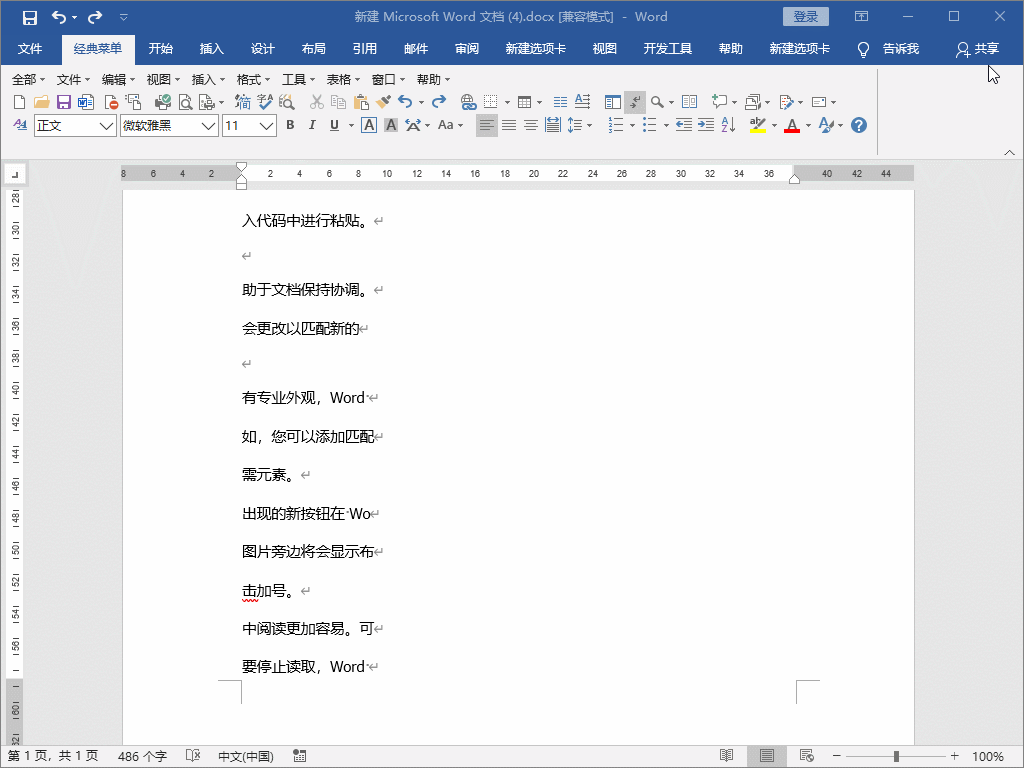1024x768 pixels.
Task: Open Print Preview magnifier page icon
Action: tap(186, 102)
